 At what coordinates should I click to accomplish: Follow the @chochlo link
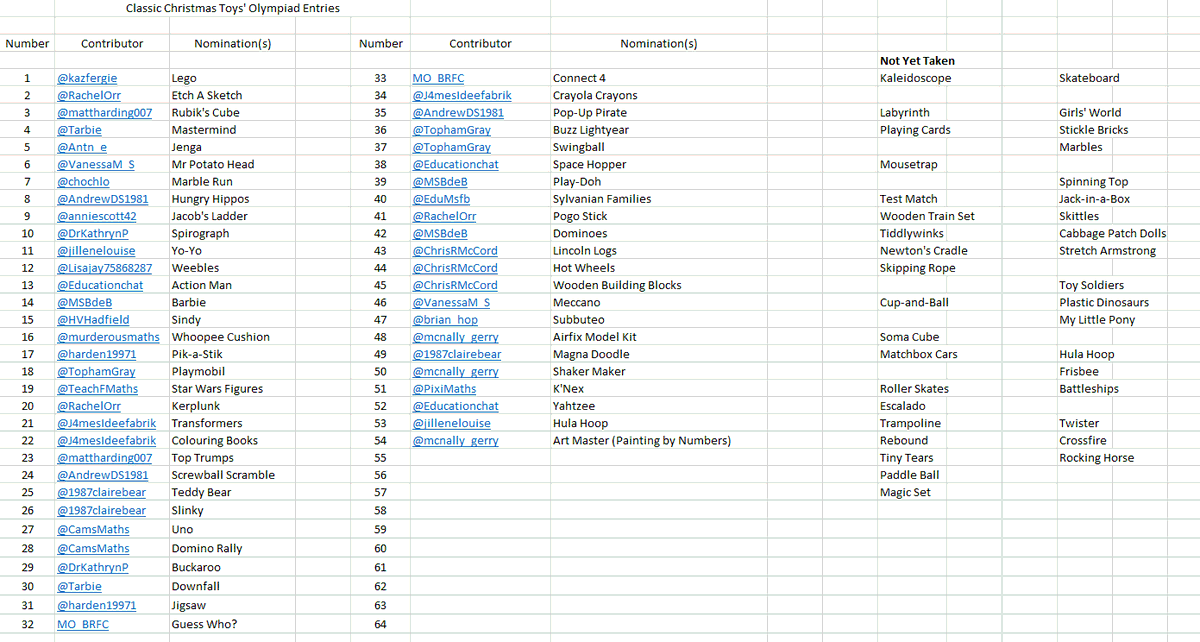pos(83,182)
